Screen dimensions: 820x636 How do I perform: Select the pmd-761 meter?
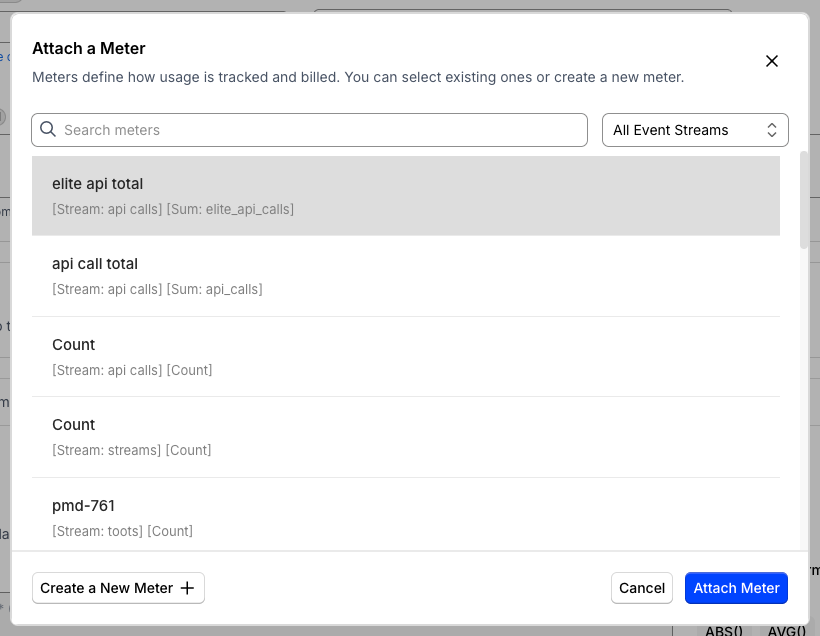(x=406, y=514)
